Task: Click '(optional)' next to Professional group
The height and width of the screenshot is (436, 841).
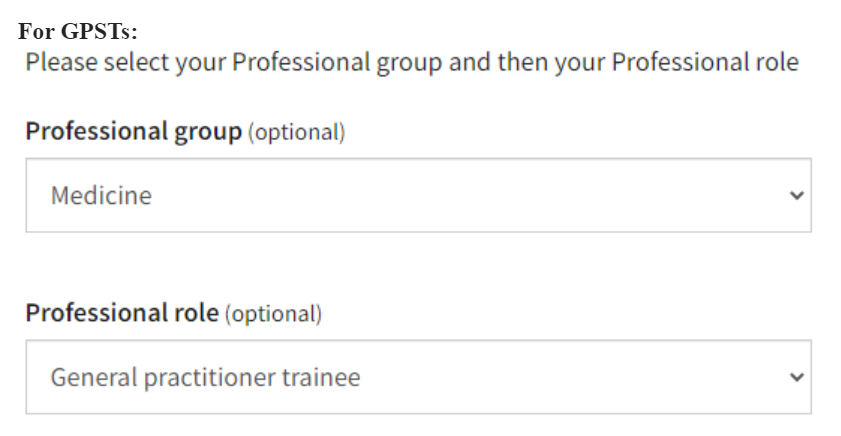Action: (296, 132)
